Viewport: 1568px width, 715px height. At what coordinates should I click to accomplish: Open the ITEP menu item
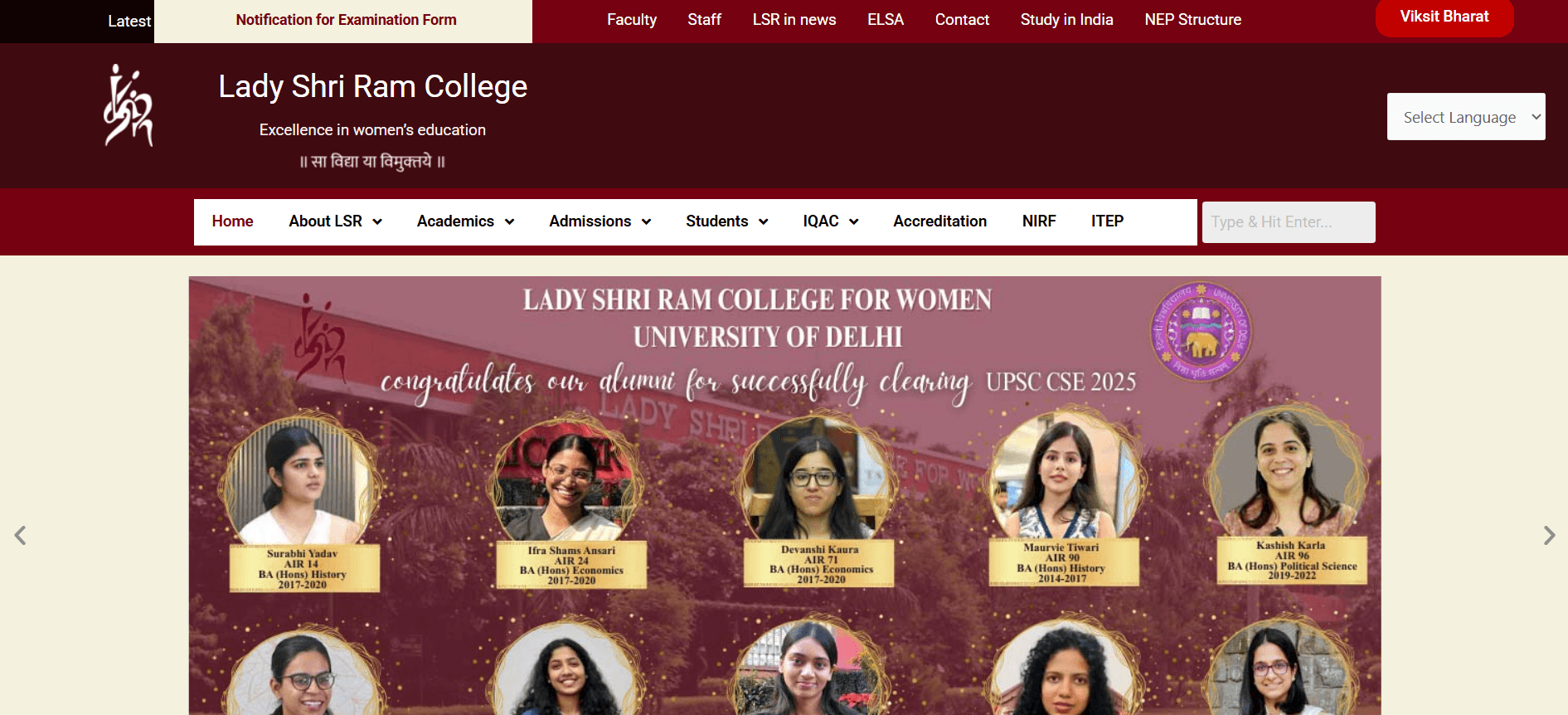coord(1107,221)
